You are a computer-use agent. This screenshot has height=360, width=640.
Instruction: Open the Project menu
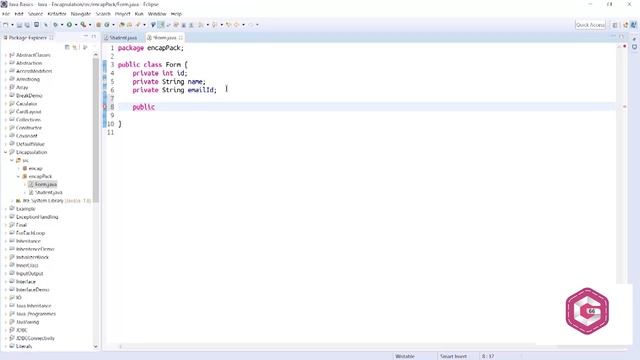point(122,14)
